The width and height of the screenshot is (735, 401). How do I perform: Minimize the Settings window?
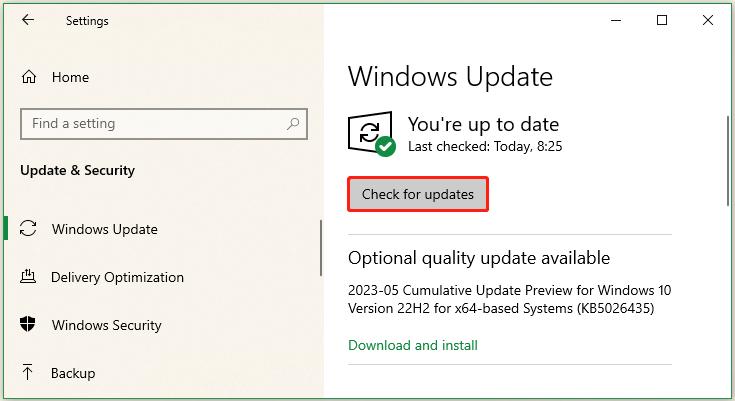[616, 20]
